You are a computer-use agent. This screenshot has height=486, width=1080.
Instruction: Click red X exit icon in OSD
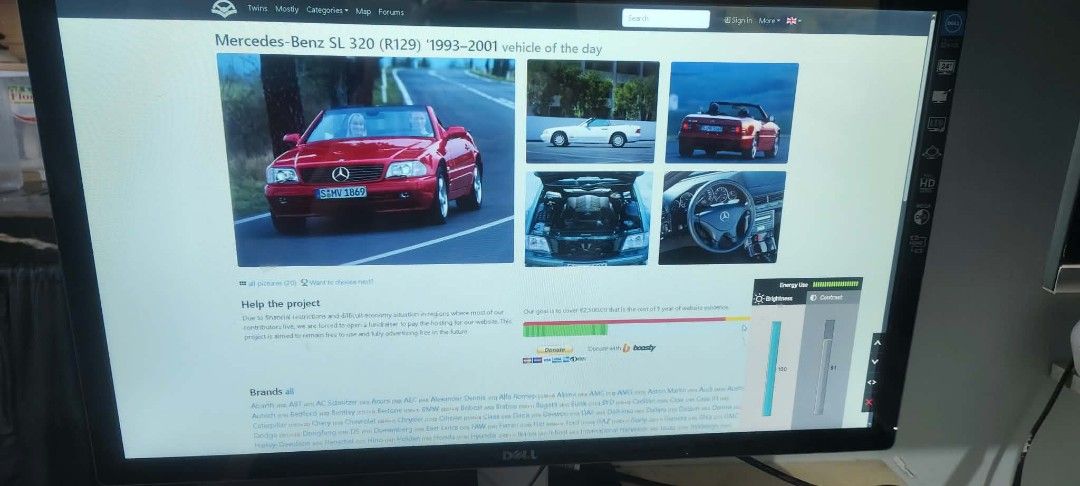(x=869, y=402)
